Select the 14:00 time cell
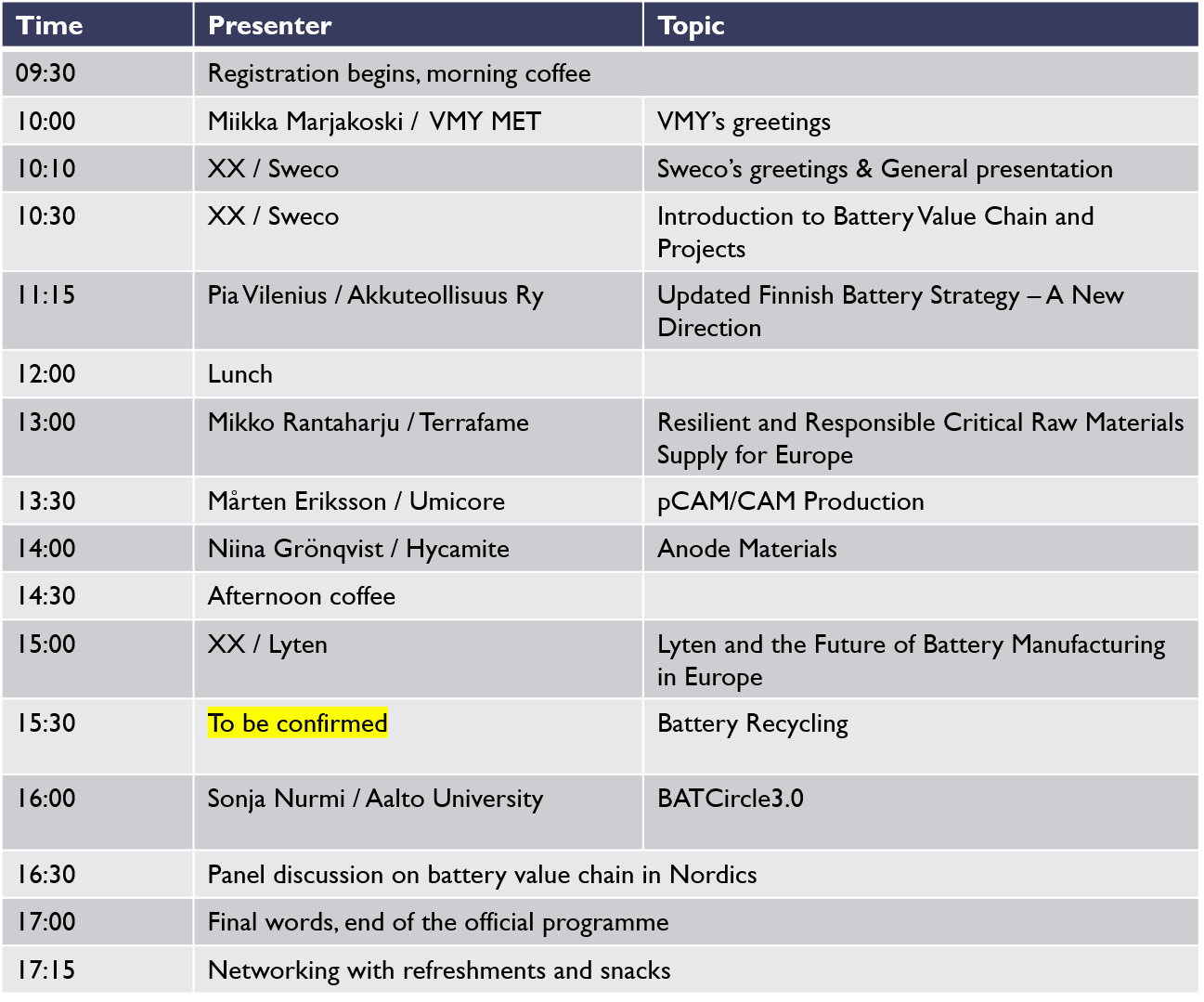Viewport: 1204px width, 1002px height. (x=97, y=549)
